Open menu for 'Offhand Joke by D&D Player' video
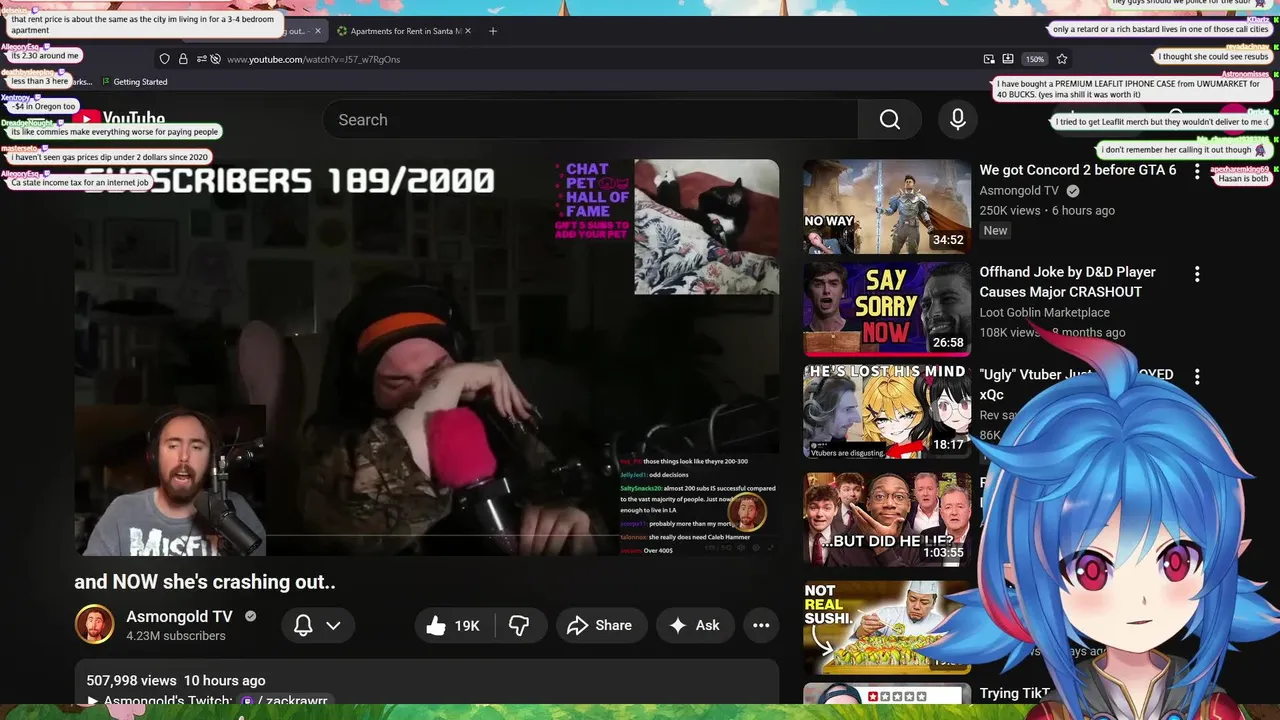The width and height of the screenshot is (1280, 720). click(x=1197, y=273)
